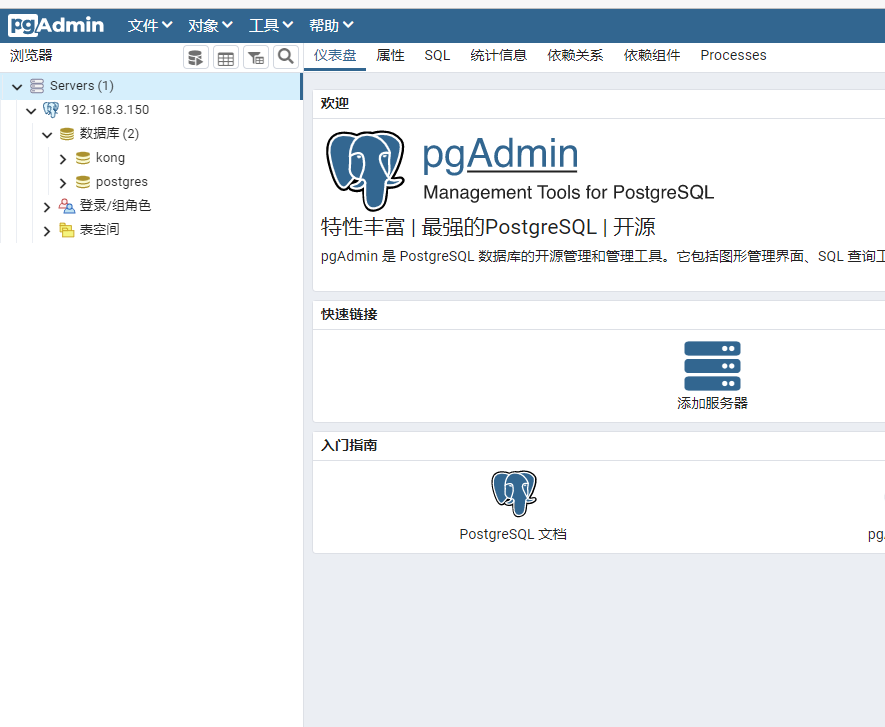Click the 登录/组角色 roles icon
The height and width of the screenshot is (727, 885).
click(67, 206)
